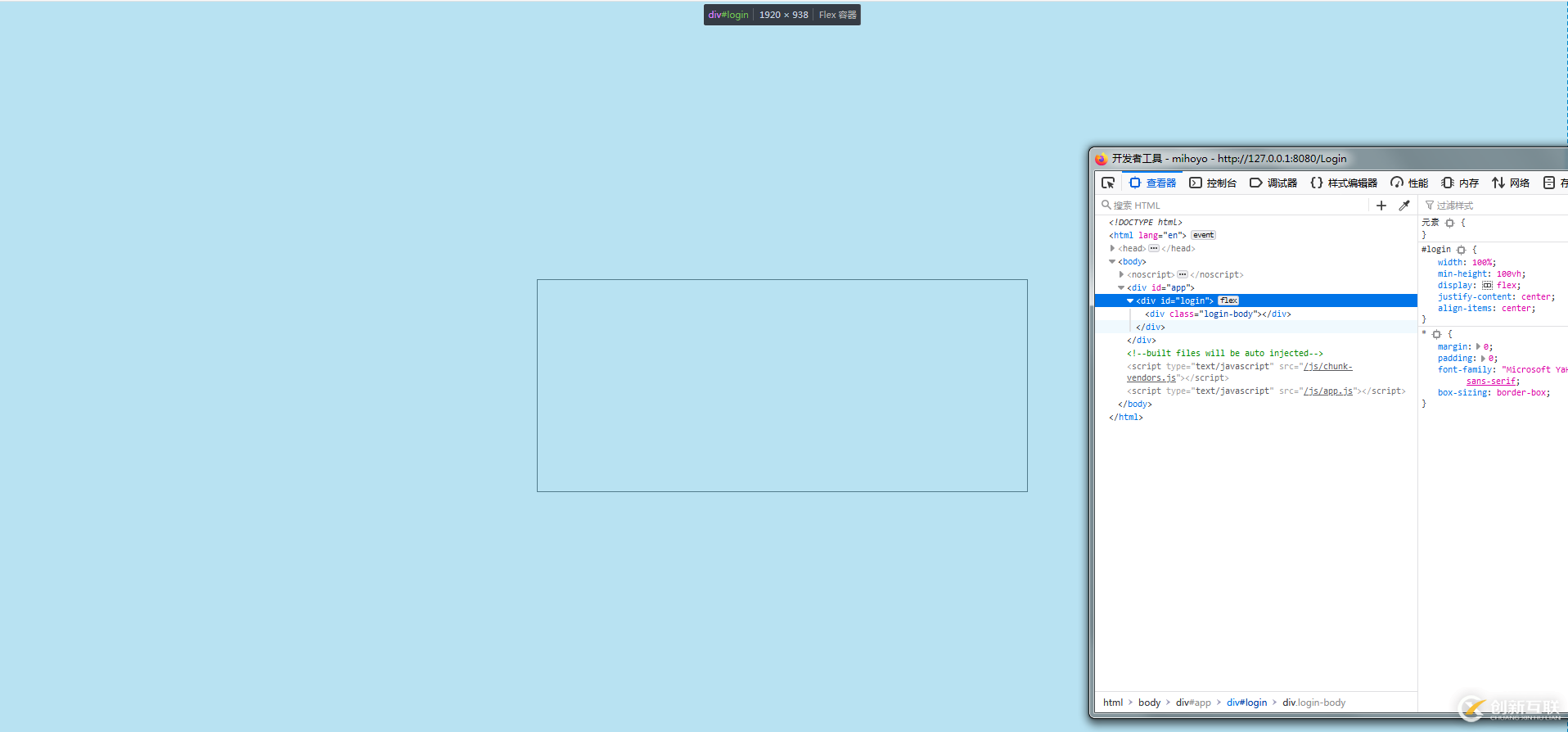Viewport: 1568px width, 732px height.
Task: Click the event badge on the html tag
Action: click(x=1203, y=235)
